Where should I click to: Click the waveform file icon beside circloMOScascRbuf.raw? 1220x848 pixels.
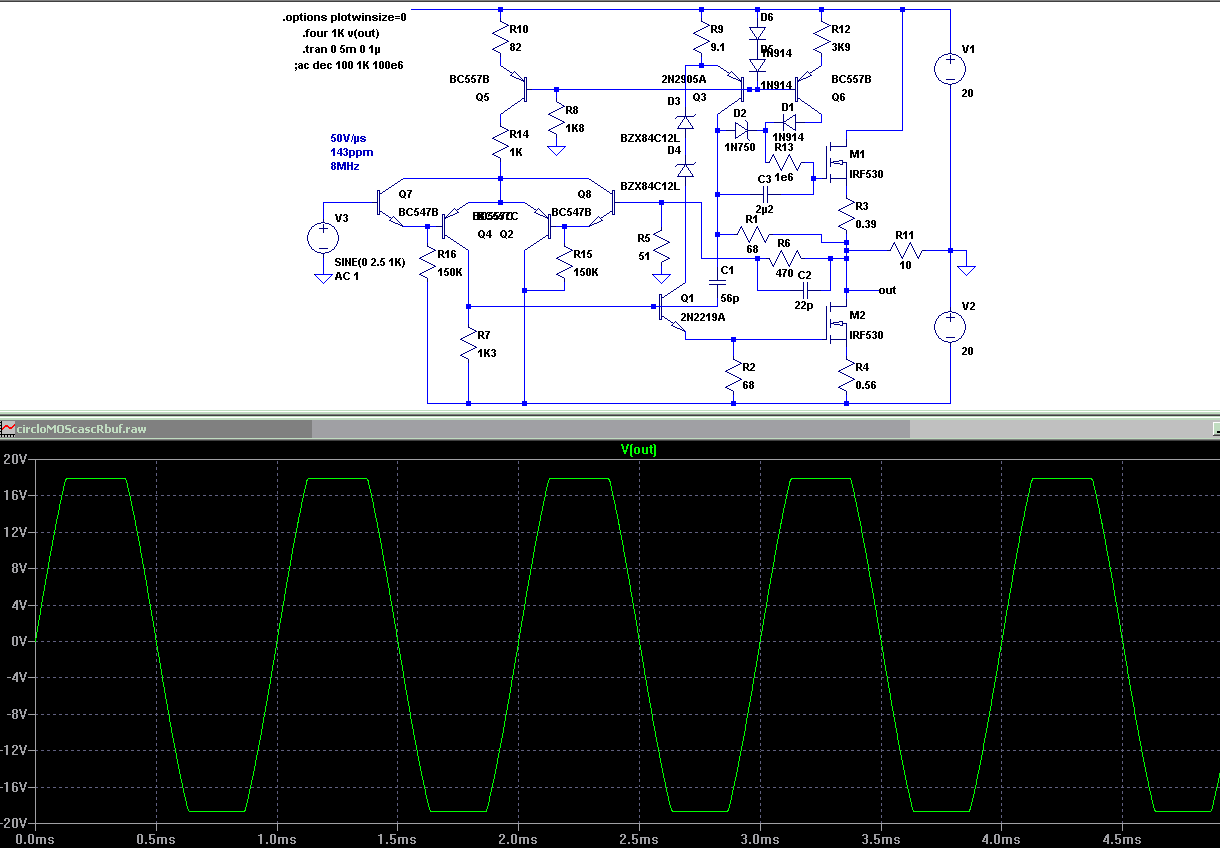tap(8, 428)
